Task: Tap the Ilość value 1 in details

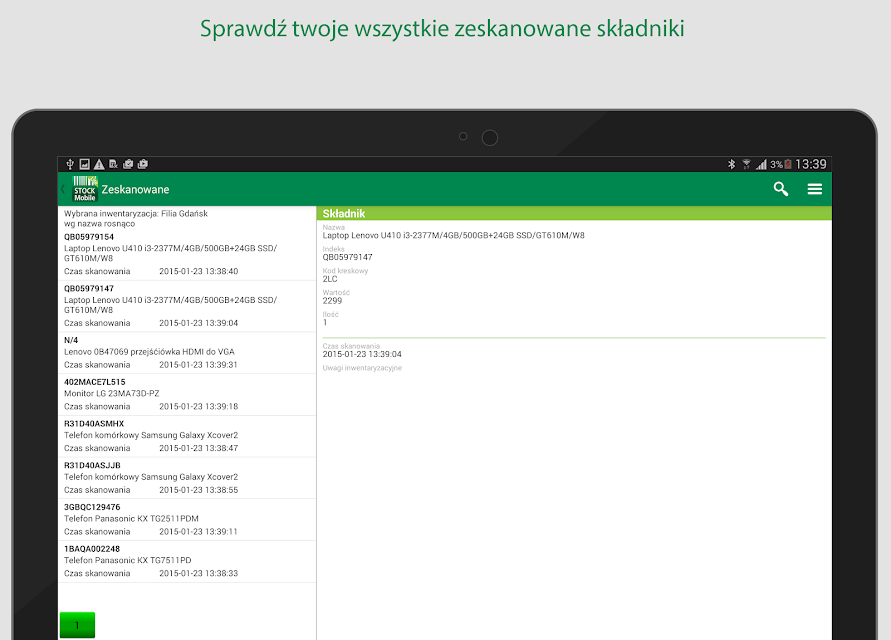Action: [x=325, y=322]
